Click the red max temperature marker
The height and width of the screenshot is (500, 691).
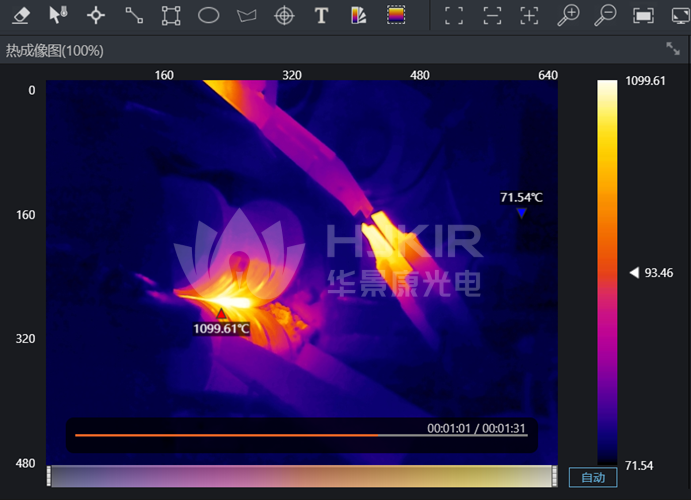[221, 314]
